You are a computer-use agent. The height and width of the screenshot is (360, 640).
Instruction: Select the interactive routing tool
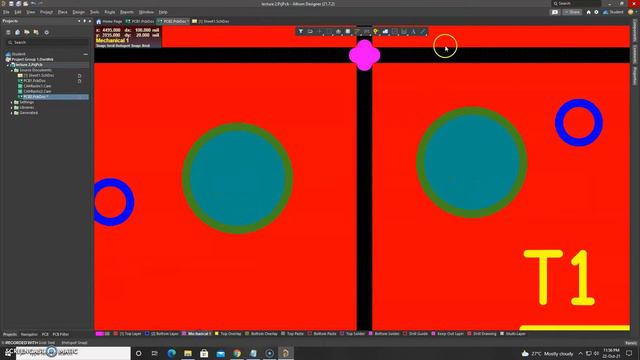(357, 31)
